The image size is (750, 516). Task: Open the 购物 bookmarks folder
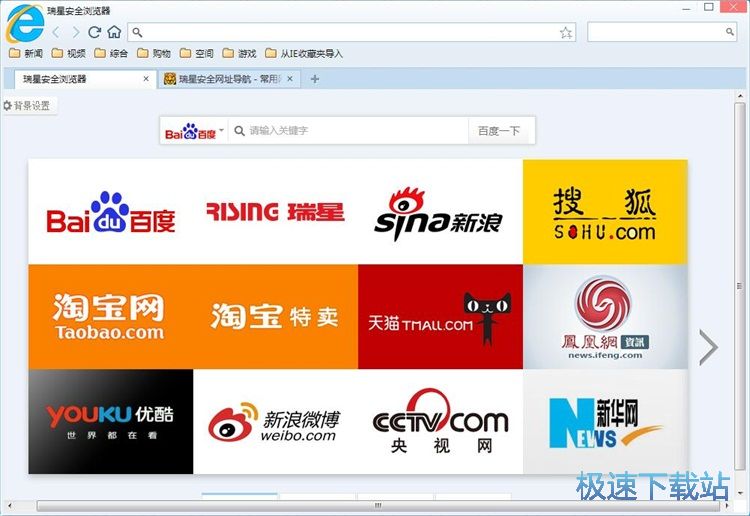click(154, 53)
